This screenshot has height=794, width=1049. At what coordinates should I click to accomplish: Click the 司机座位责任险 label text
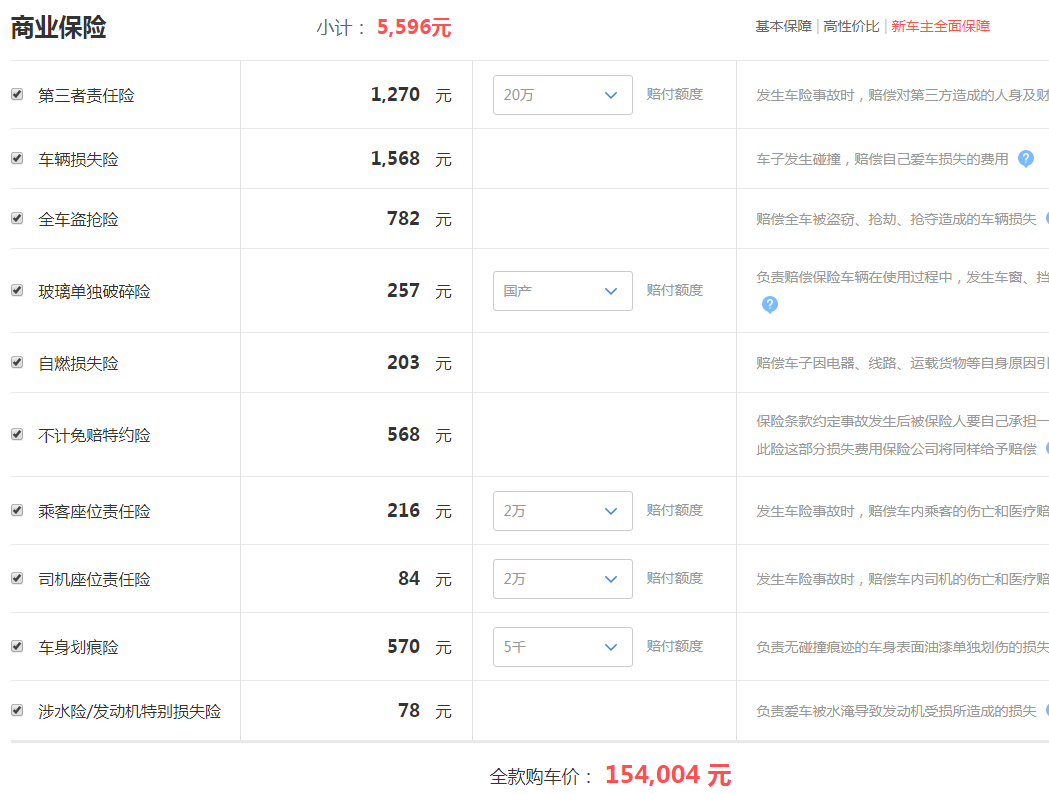(x=94, y=579)
